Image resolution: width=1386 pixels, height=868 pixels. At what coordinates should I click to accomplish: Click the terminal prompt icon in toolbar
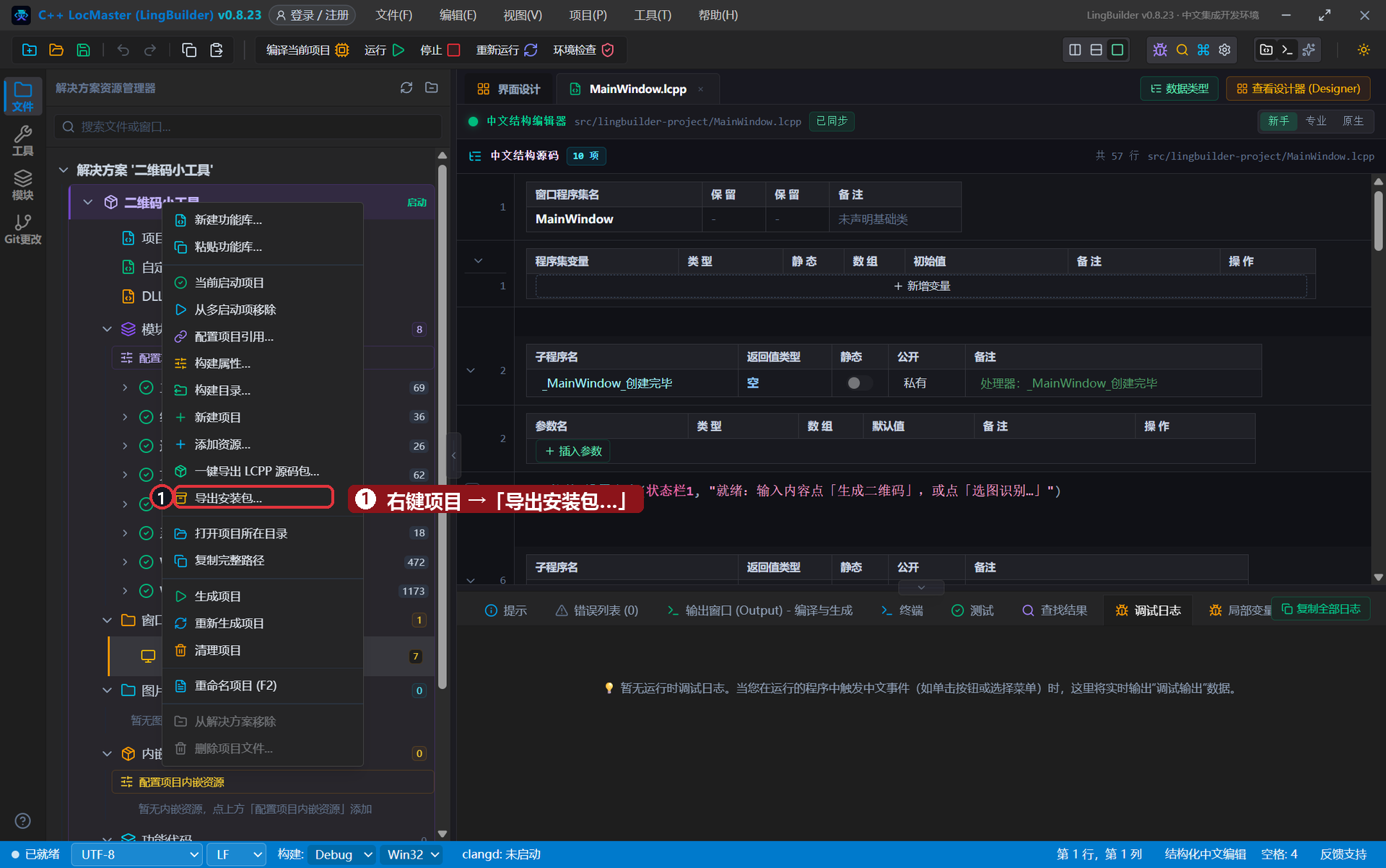coord(1287,50)
